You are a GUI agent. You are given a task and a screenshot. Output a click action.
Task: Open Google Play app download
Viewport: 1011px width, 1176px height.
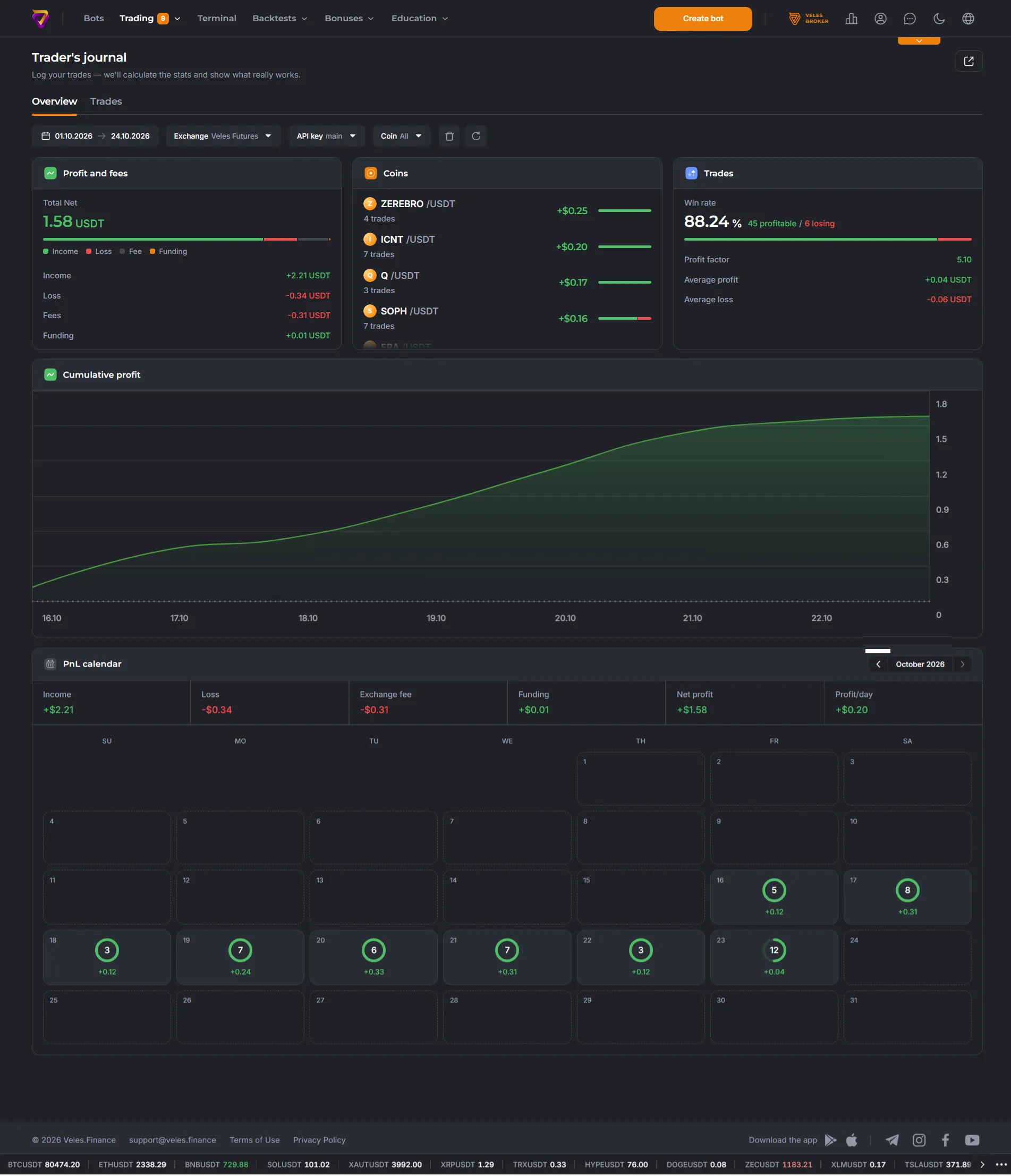point(830,1140)
